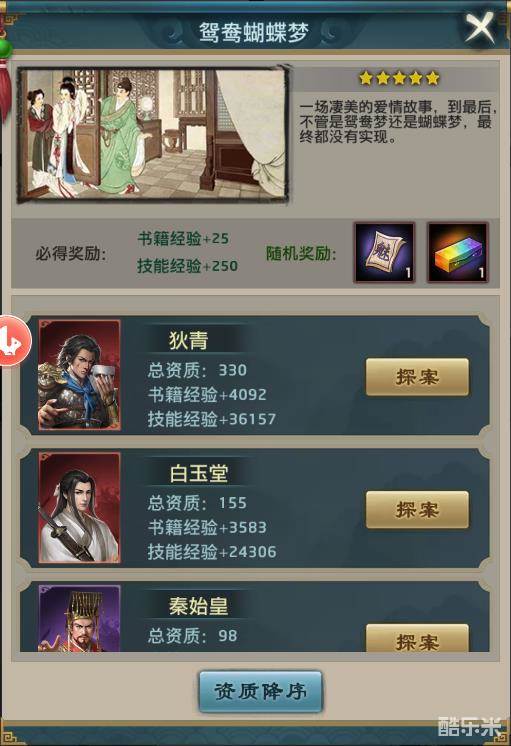Click 探案 button for 白玉堂

click(417, 510)
